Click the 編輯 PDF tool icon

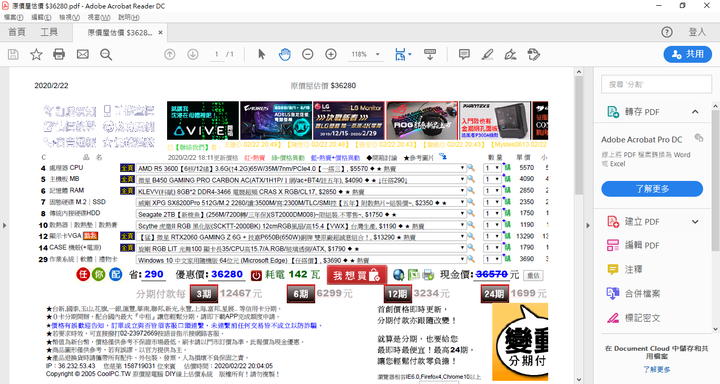613,245
